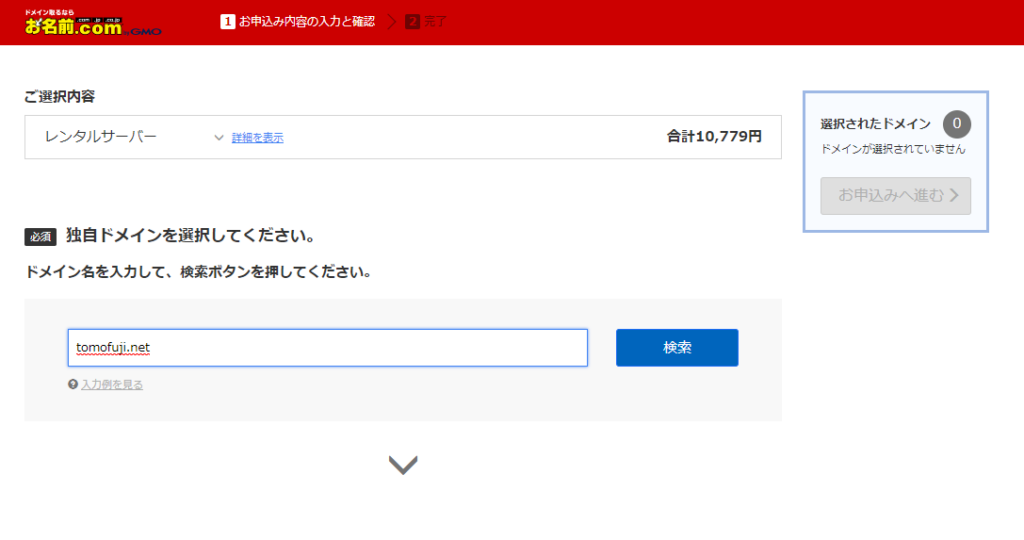The height and width of the screenshot is (540, 1024).
Task: Click the ご選択内容 heading
Action: 59,97
